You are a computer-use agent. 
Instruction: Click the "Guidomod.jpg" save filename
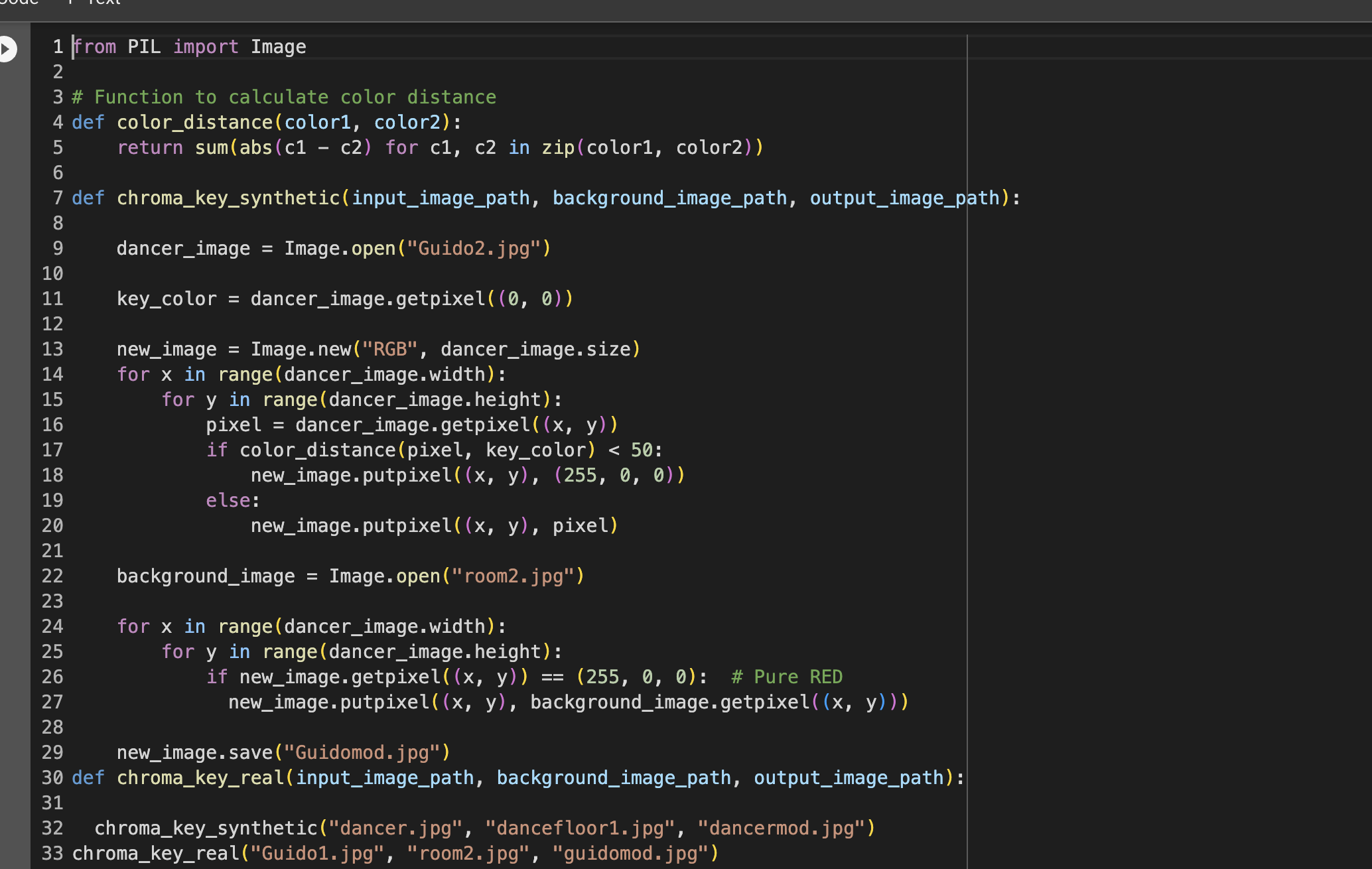click(362, 752)
